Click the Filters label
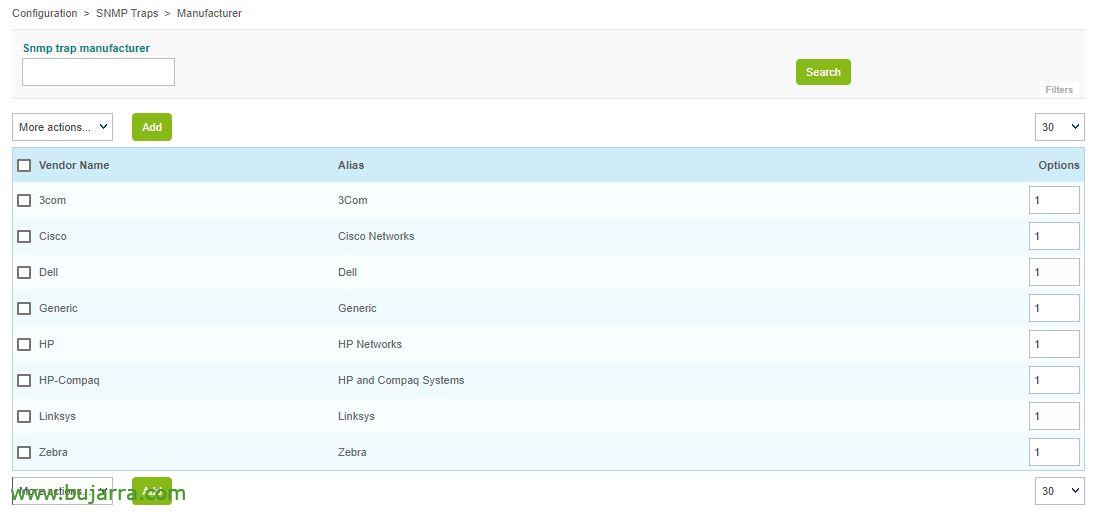Screen dimensions: 1096x514 coord(1059,90)
